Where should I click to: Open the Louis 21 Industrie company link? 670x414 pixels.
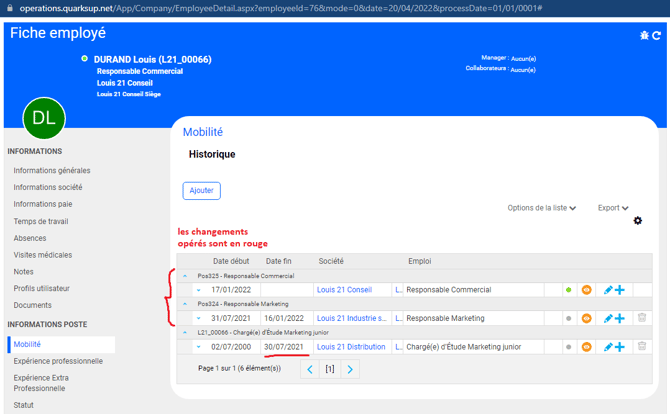coord(352,318)
